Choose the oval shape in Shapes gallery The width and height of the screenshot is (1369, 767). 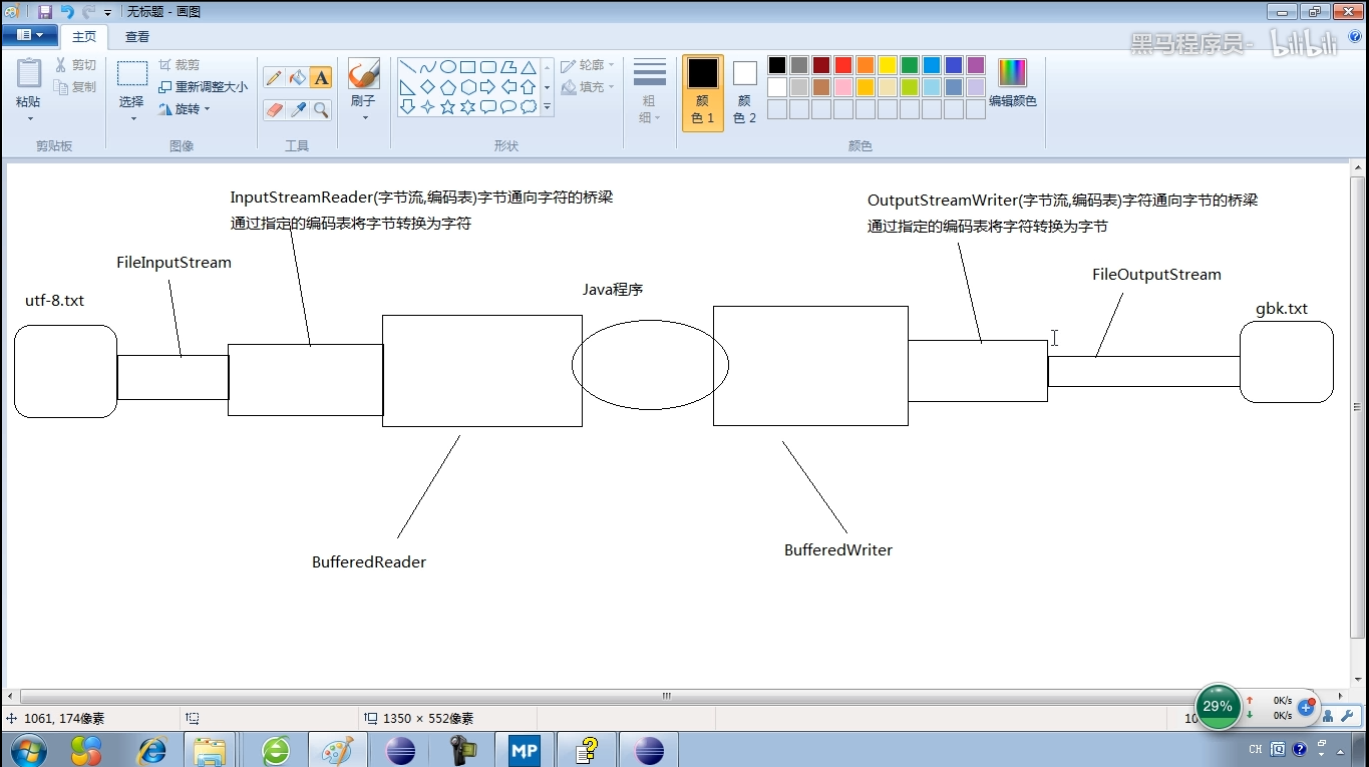click(448, 67)
